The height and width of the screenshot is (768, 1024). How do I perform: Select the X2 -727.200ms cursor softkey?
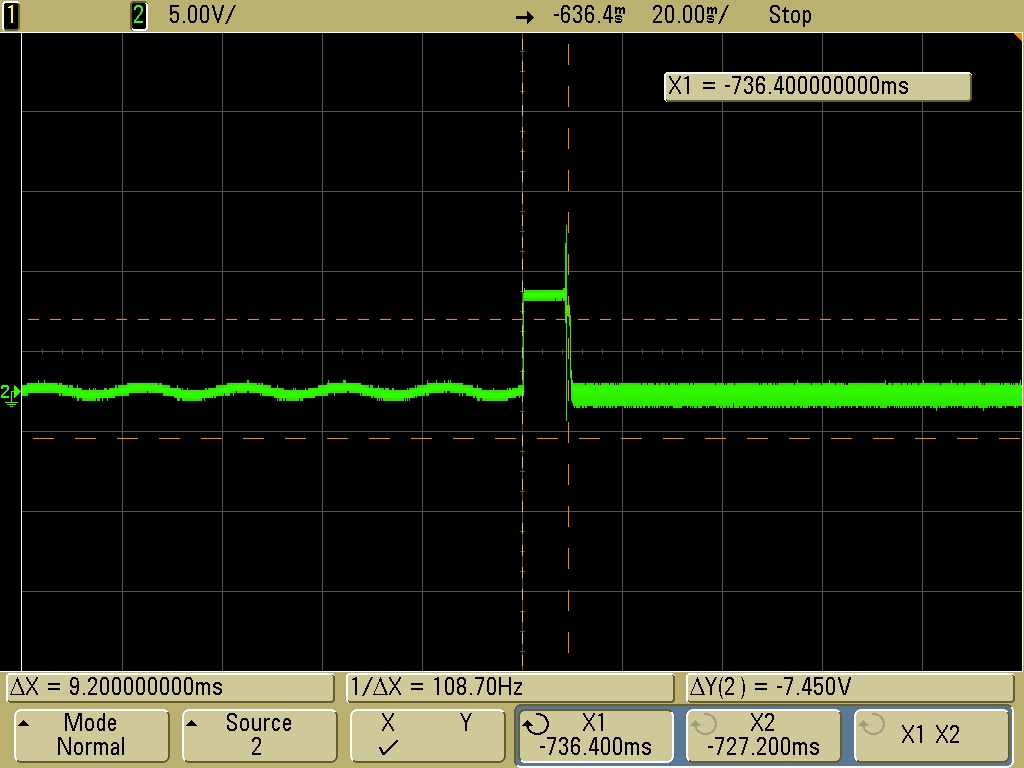pos(763,735)
